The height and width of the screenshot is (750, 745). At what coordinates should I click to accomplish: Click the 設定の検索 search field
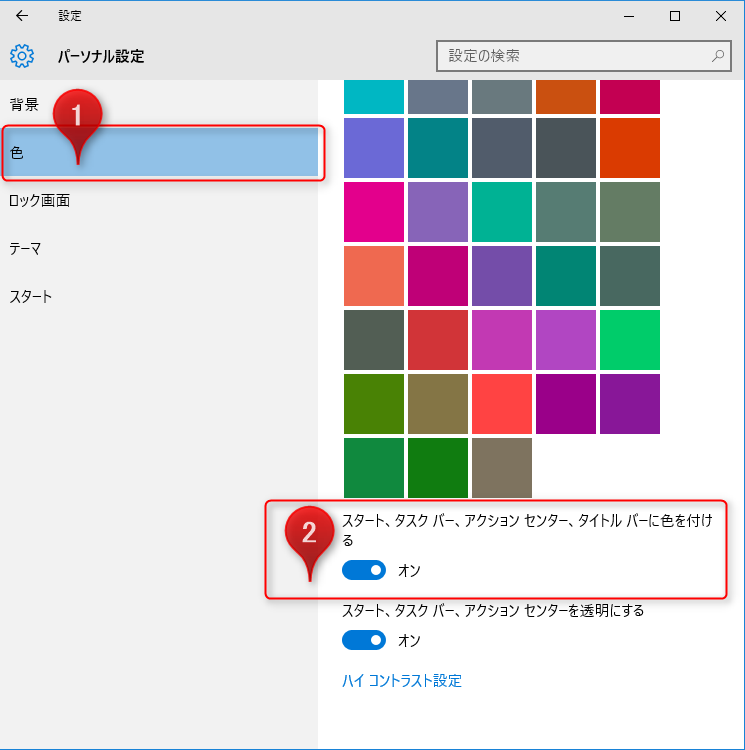coord(583,56)
